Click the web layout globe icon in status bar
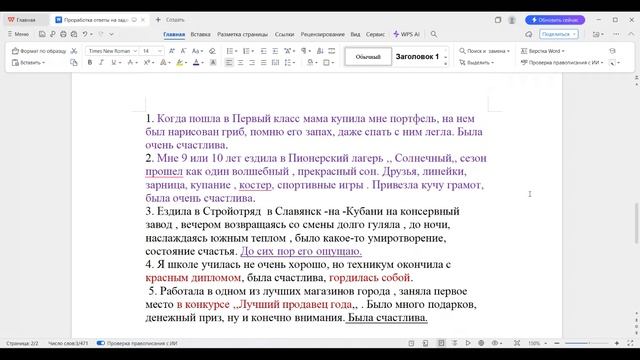The image size is (640, 360). tap(481, 343)
